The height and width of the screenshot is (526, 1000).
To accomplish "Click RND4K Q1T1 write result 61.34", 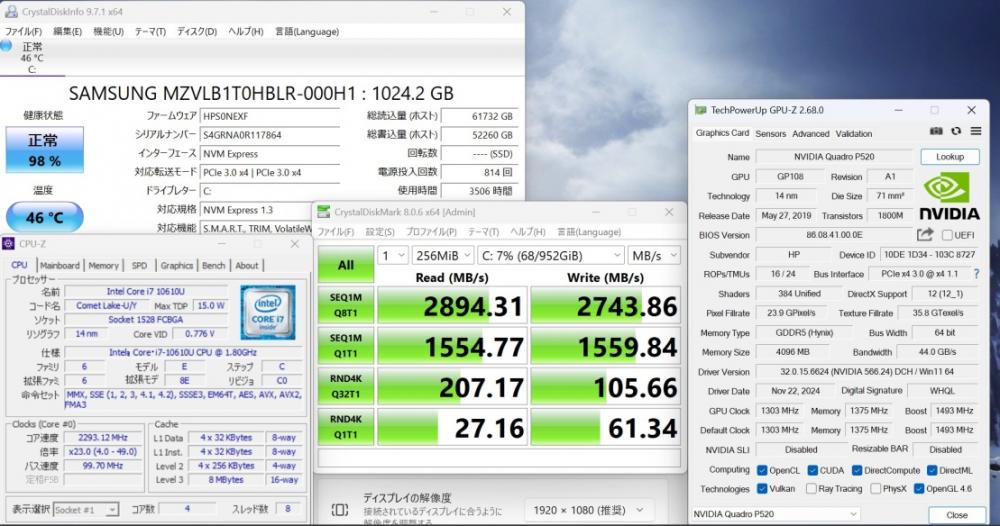I will tap(605, 428).
